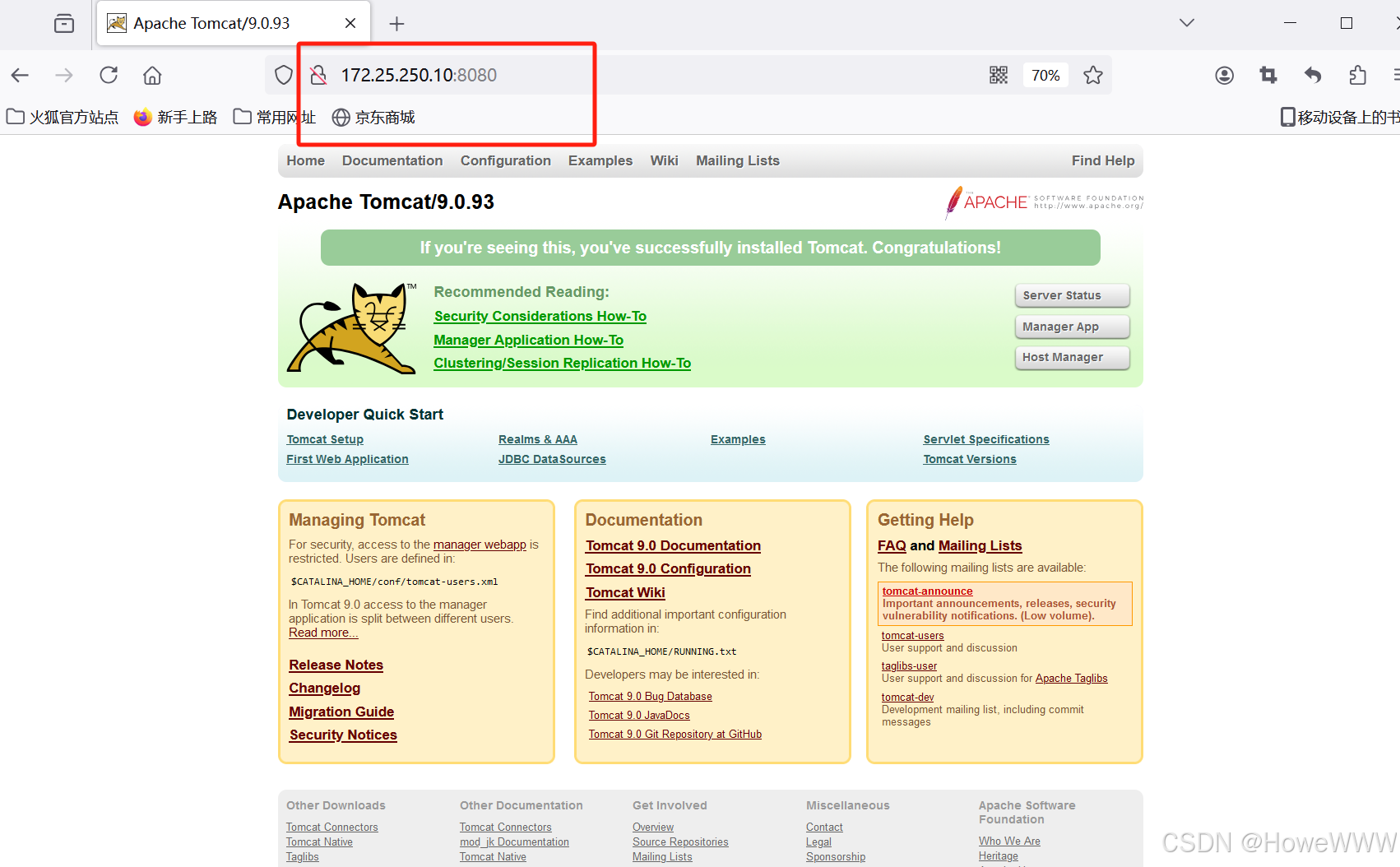1400x867 pixels.
Task: Click the browser Back arrow
Action: (x=20, y=76)
